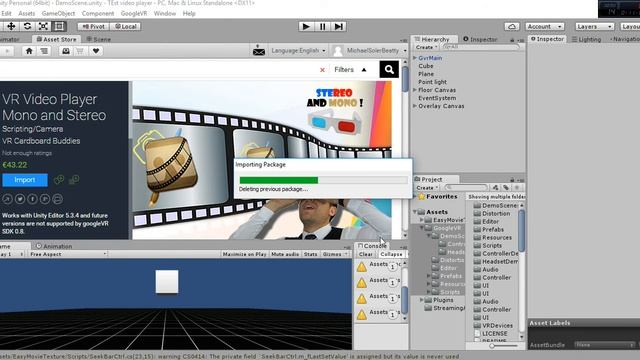
Task: Open Asset Store category list icon
Action: click(44, 51)
